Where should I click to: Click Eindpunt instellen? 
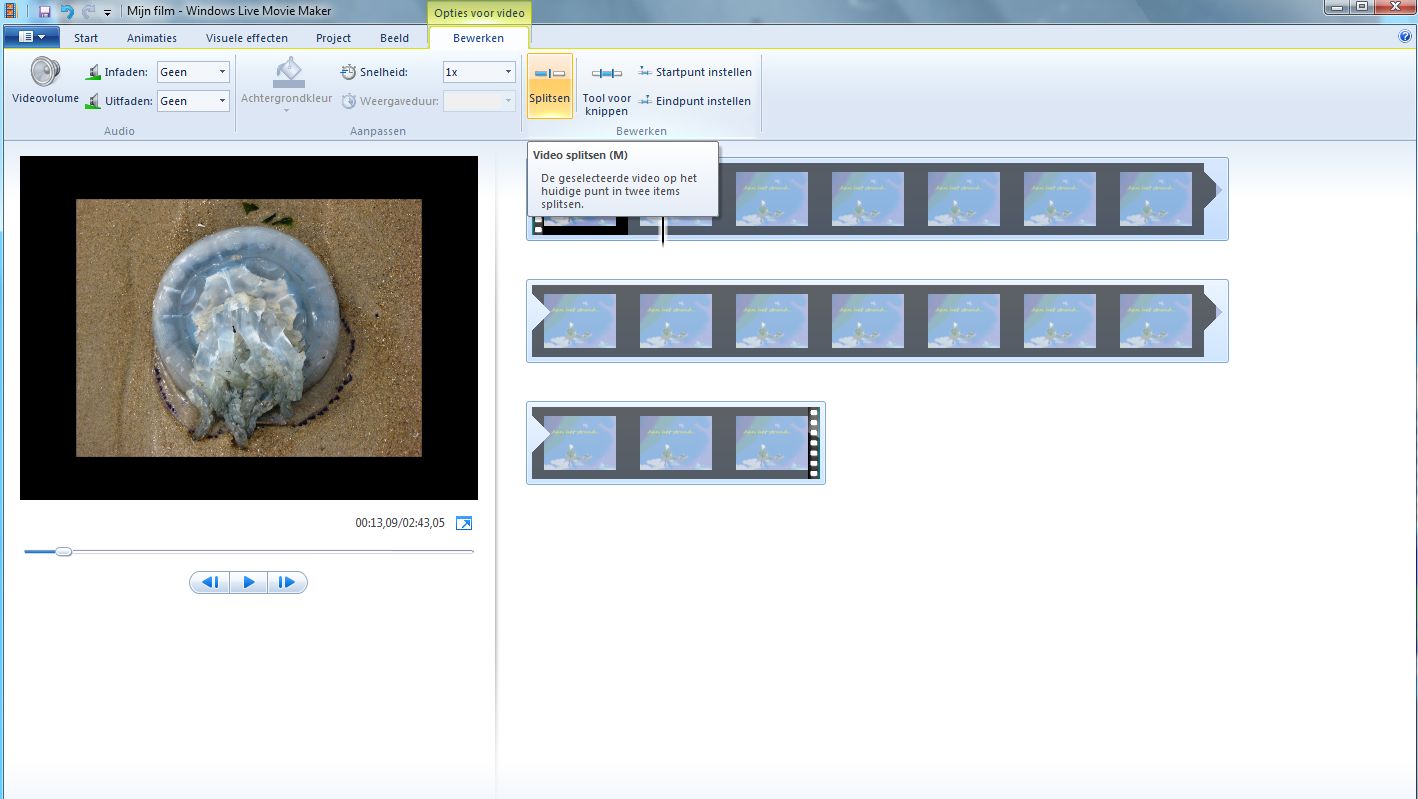click(695, 101)
